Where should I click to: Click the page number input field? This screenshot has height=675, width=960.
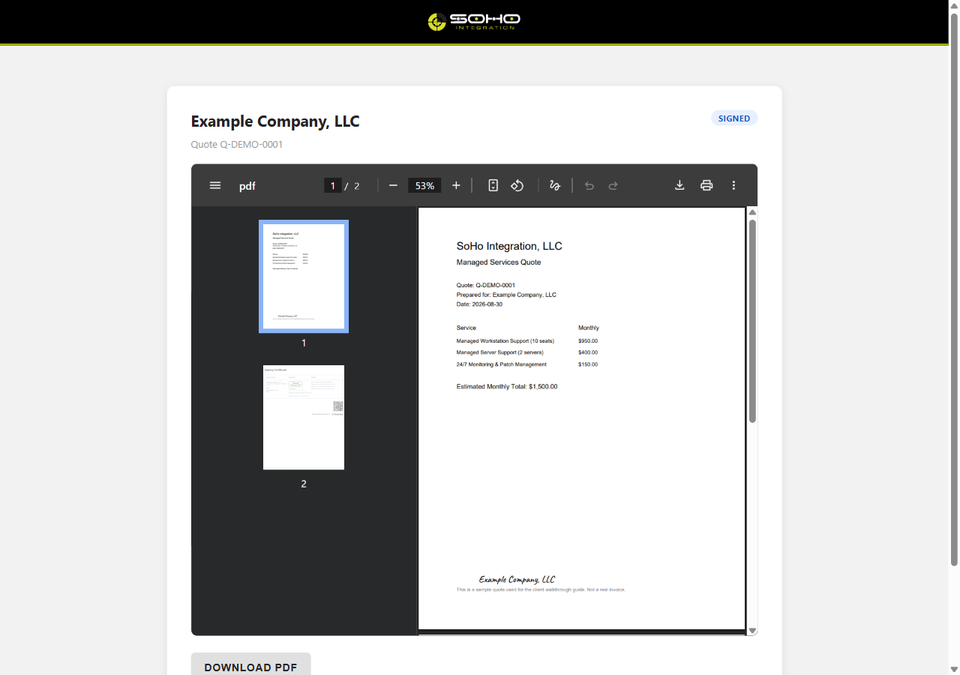click(x=332, y=186)
